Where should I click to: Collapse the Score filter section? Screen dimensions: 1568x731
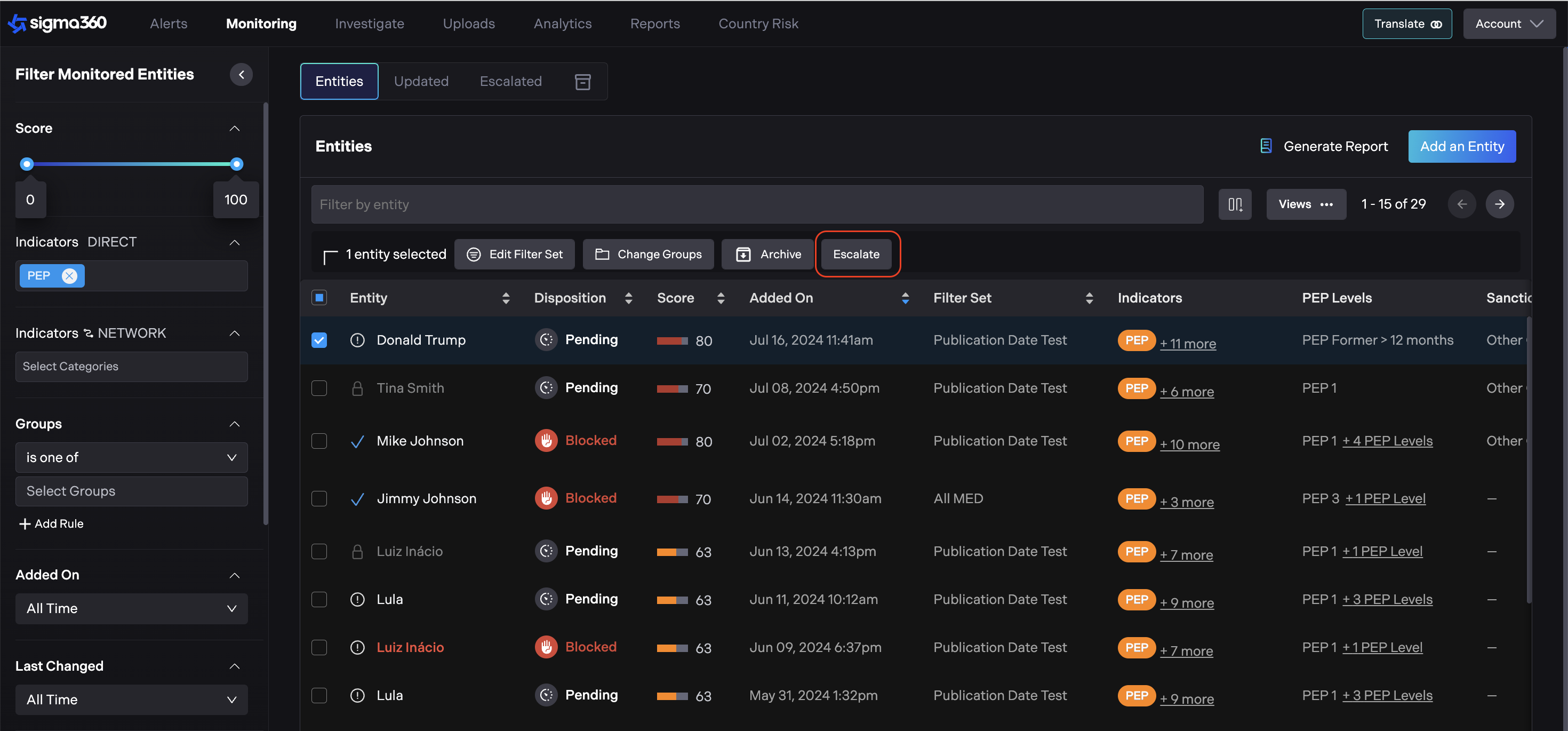(234, 129)
